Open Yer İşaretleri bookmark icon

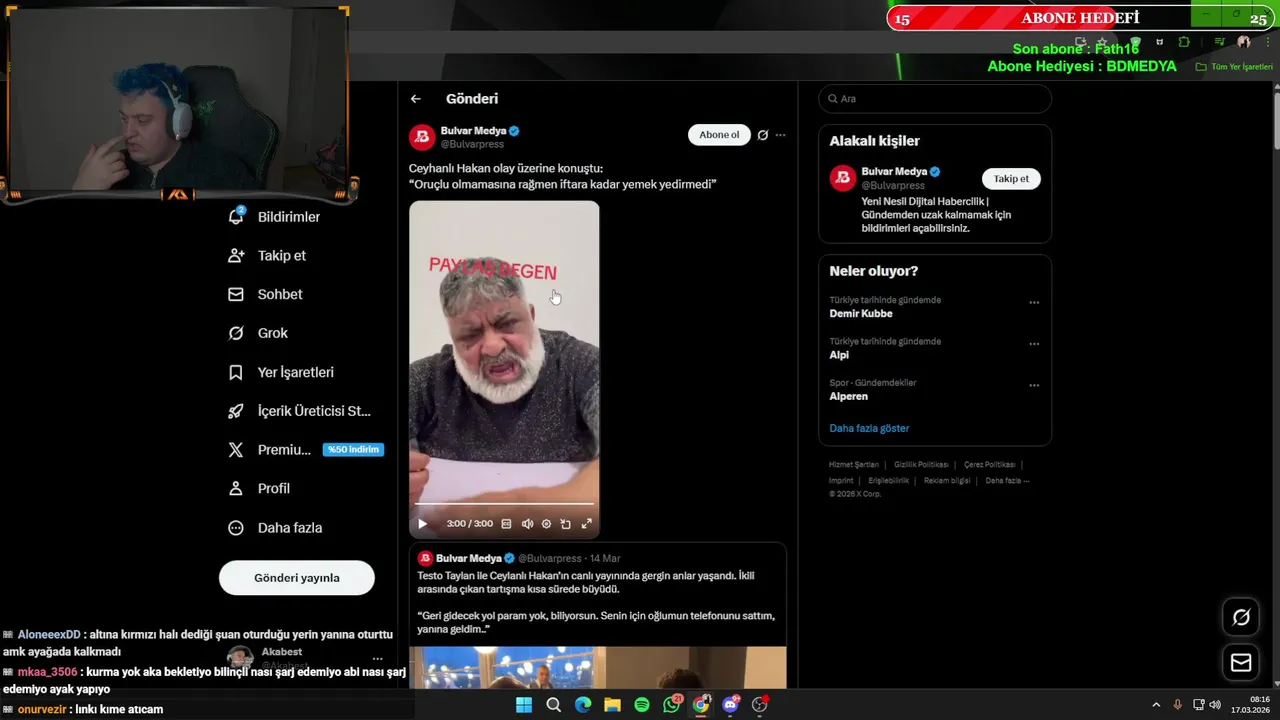click(236, 372)
